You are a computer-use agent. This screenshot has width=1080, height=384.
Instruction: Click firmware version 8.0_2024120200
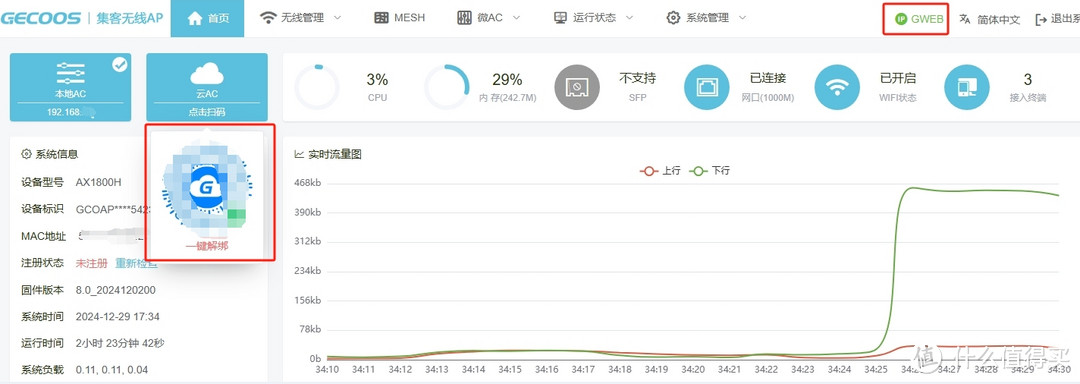pos(116,290)
